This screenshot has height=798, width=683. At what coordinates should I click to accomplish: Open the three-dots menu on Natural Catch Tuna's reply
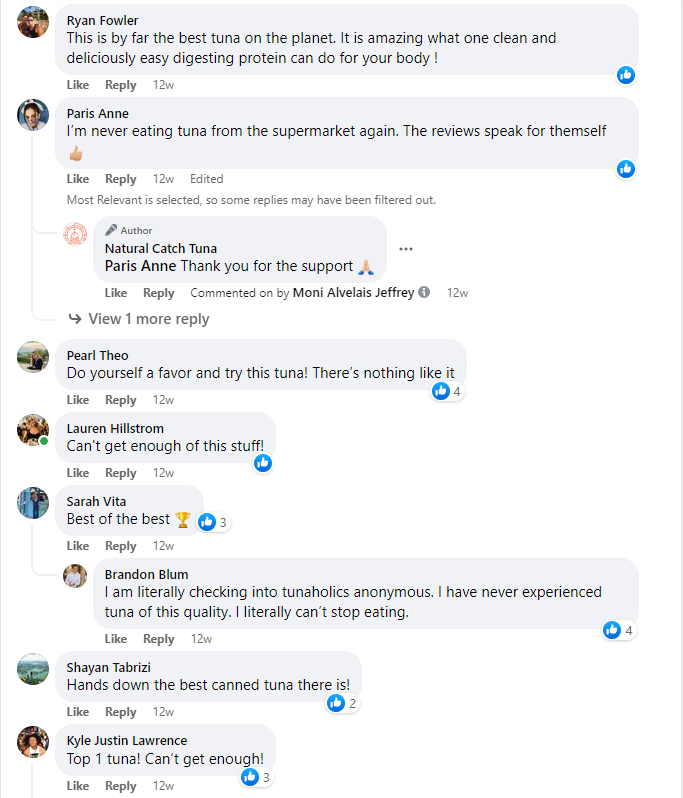406,249
